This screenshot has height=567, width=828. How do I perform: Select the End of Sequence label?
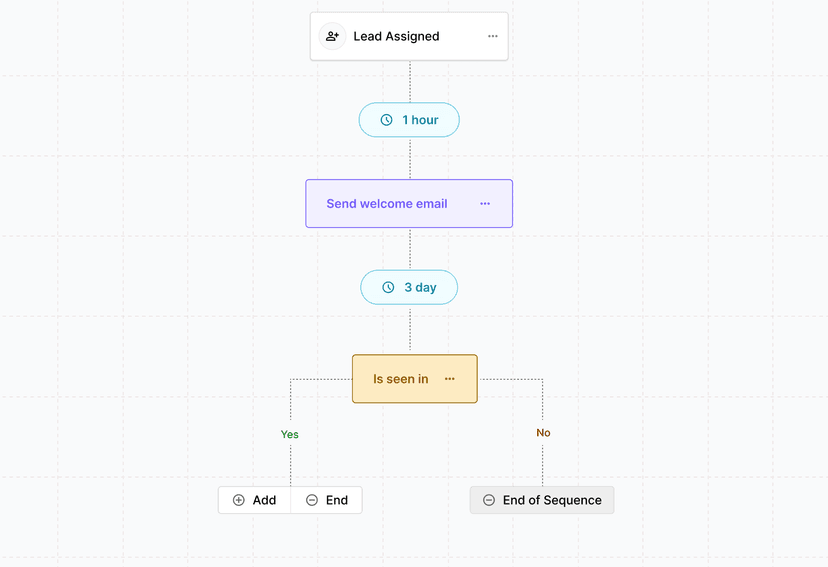pyautogui.click(x=552, y=500)
